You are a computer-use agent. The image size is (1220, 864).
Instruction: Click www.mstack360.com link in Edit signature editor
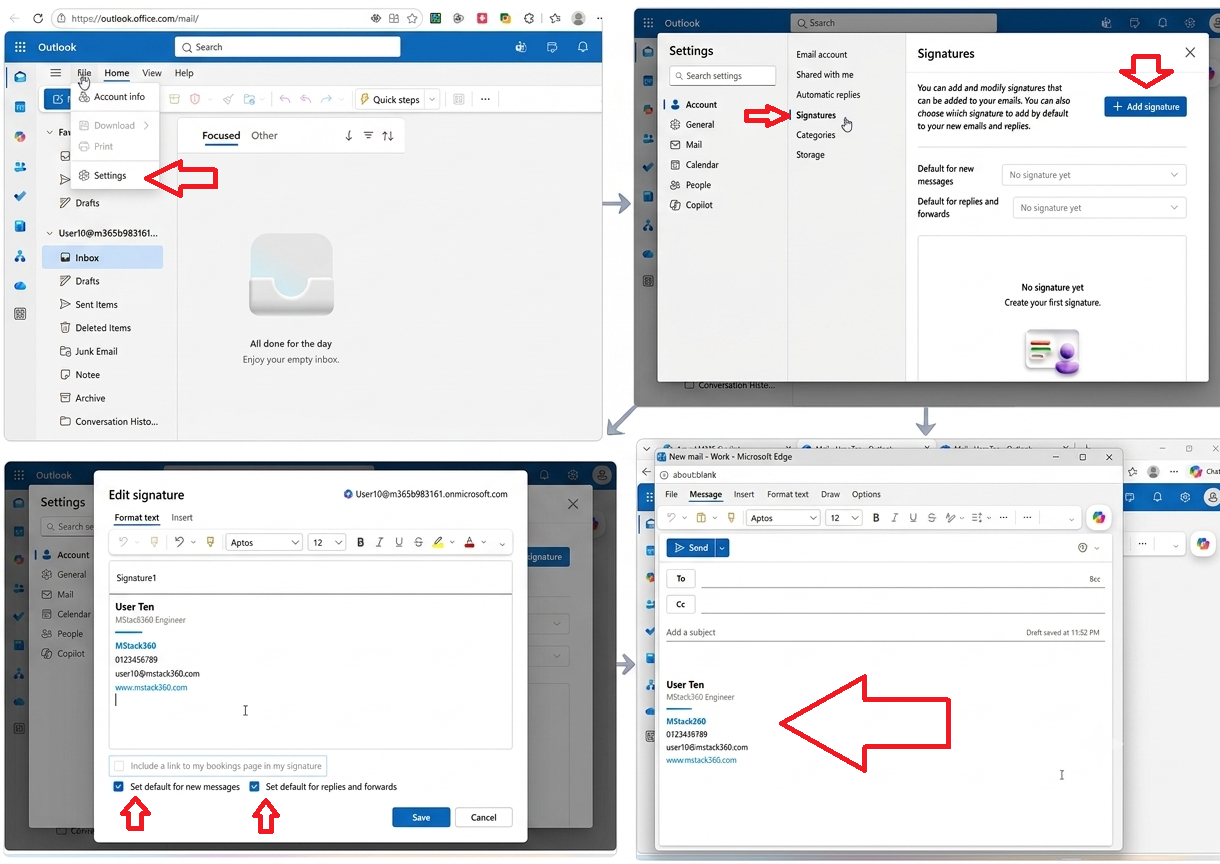[151, 687]
